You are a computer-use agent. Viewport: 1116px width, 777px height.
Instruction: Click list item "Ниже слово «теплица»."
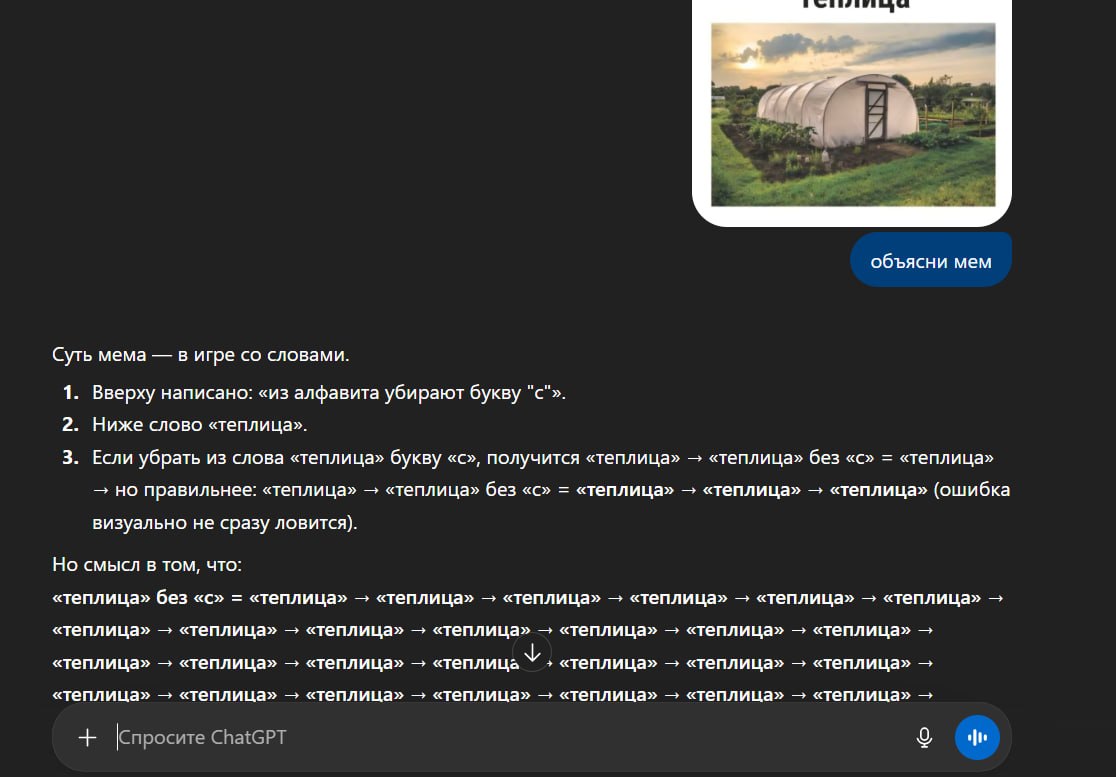[x=199, y=425]
